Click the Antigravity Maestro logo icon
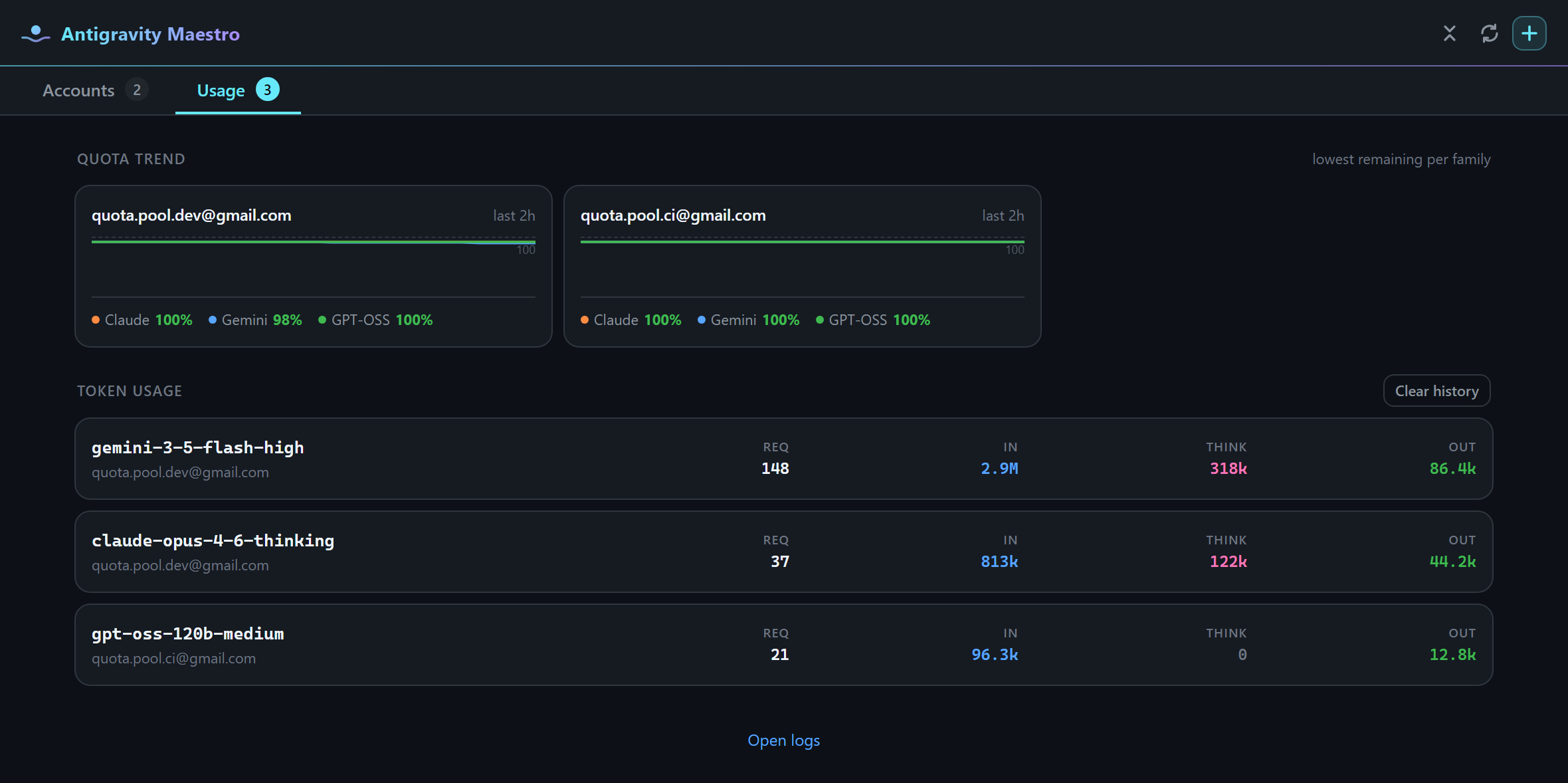 point(35,34)
